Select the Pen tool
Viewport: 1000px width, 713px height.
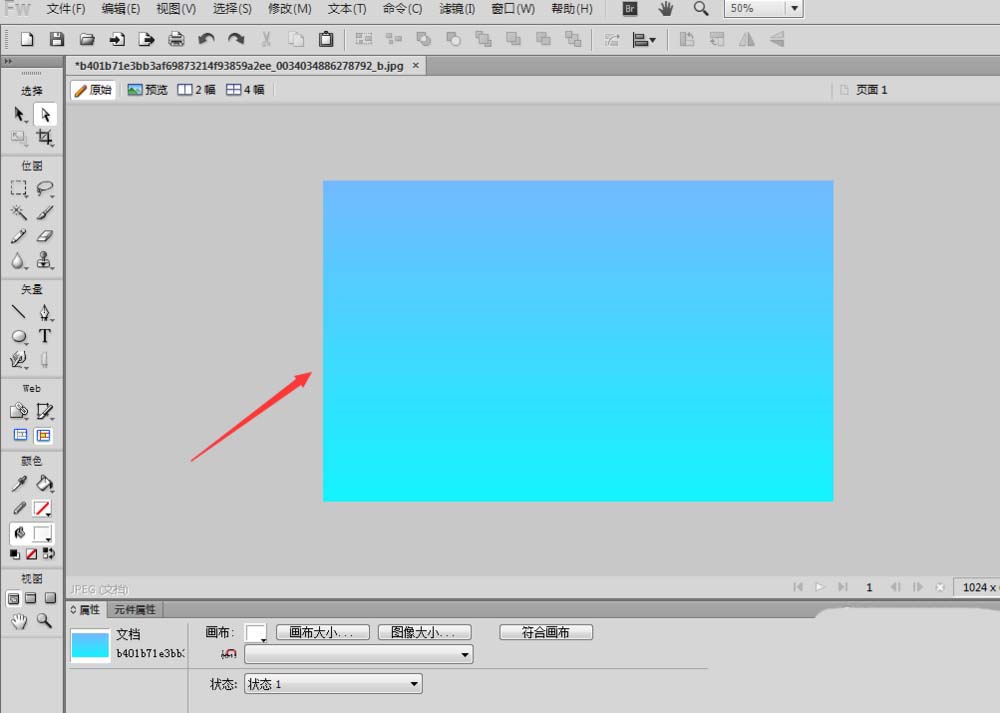pos(45,312)
